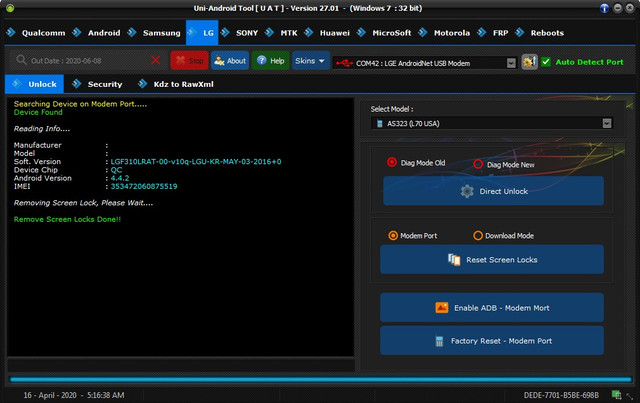
Task: Open the Skins dropdown
Action: (x=310, y=61)
